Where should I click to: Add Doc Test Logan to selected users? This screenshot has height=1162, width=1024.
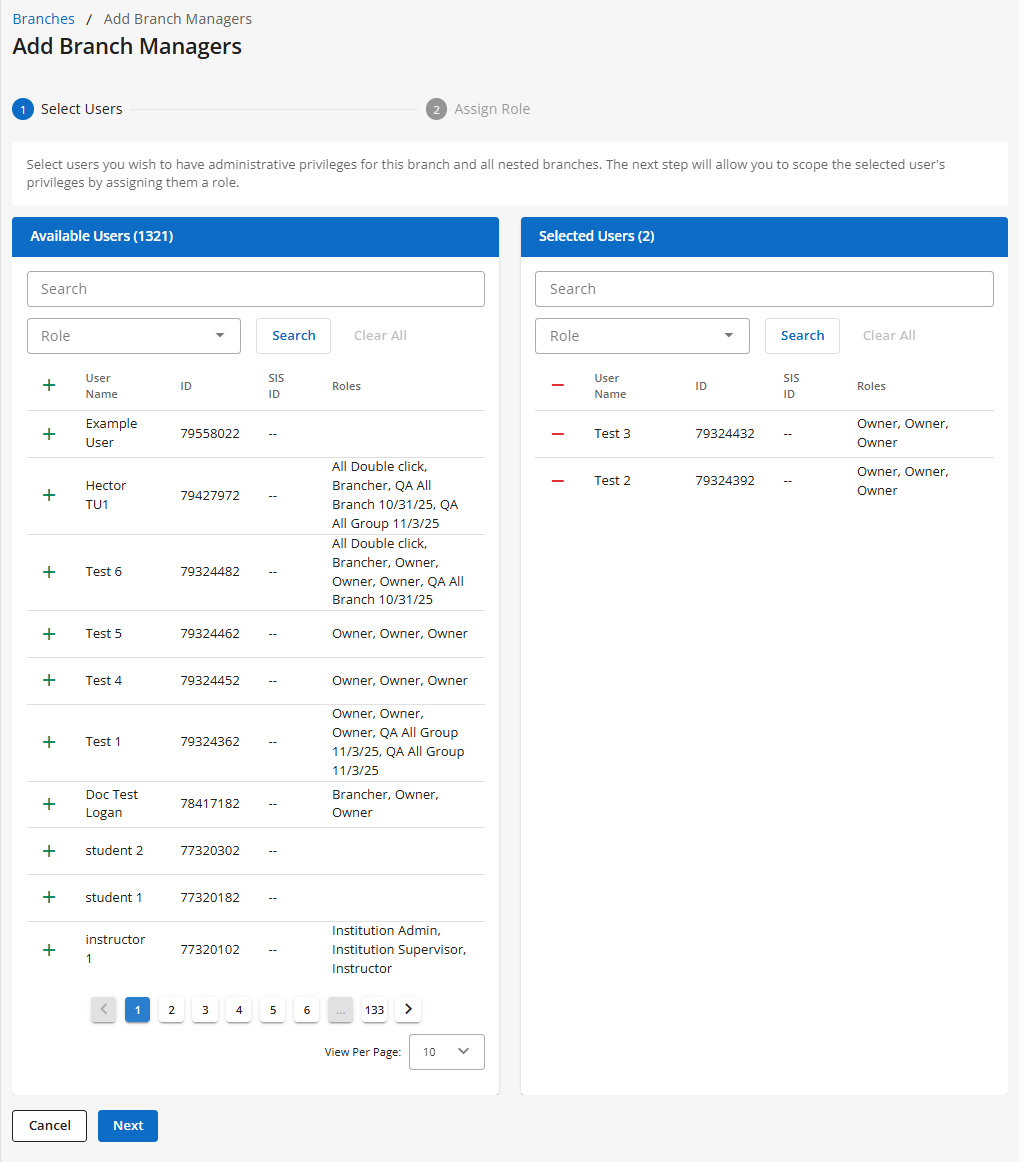[x=49, y=804]
